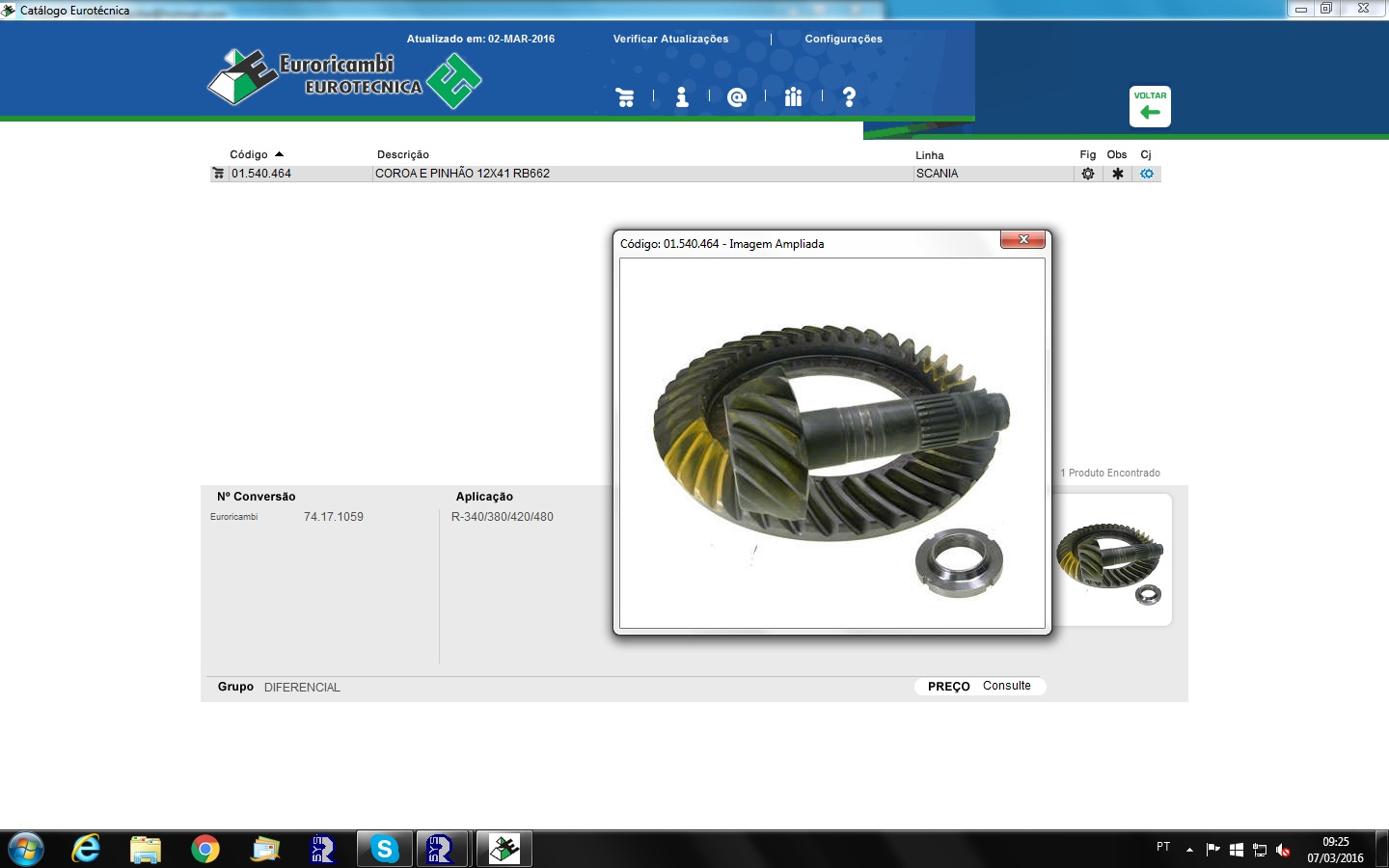Image resolution: width=1389 pixels, height=868 pixels.
Task: Click the Descrição column header
Action: 403,154
